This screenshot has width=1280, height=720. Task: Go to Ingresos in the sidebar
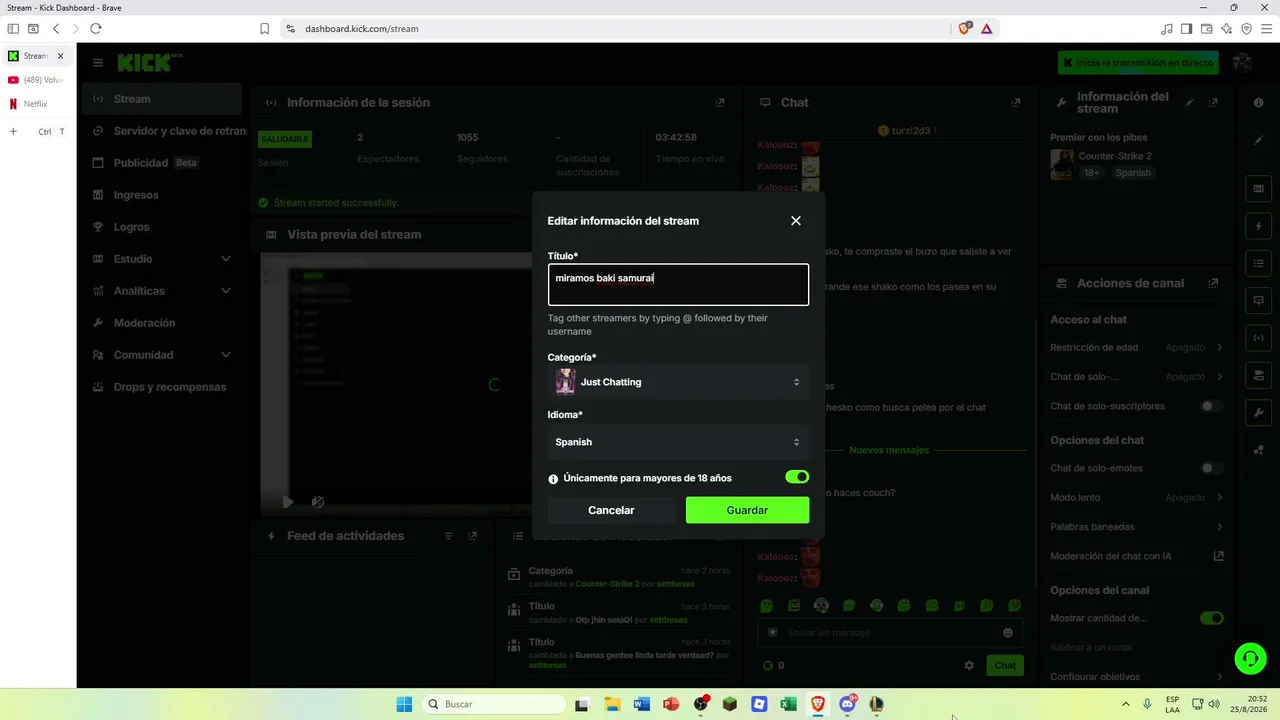(x=162, y=195)
